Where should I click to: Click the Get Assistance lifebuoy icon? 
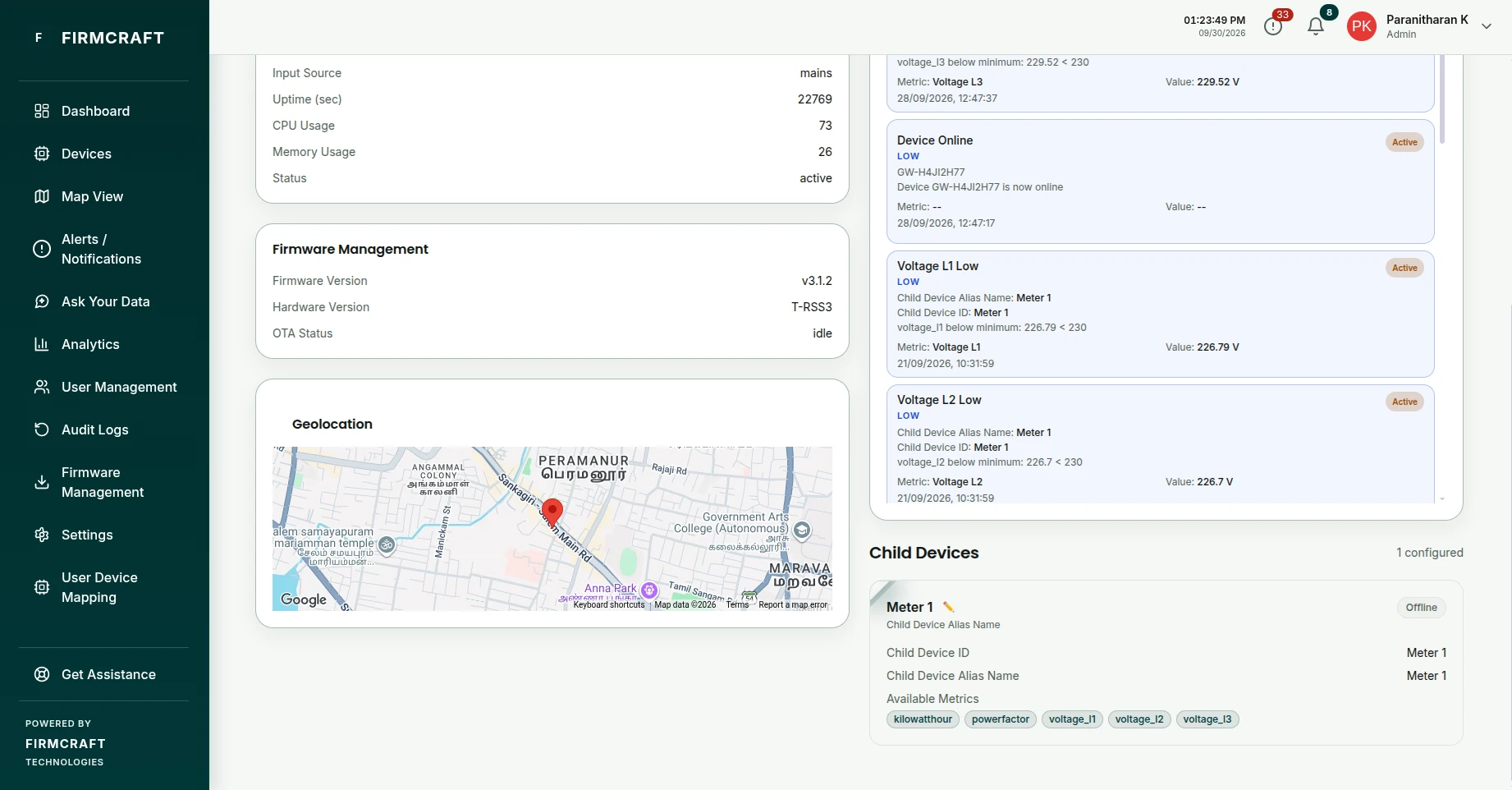tap(42, 674)
